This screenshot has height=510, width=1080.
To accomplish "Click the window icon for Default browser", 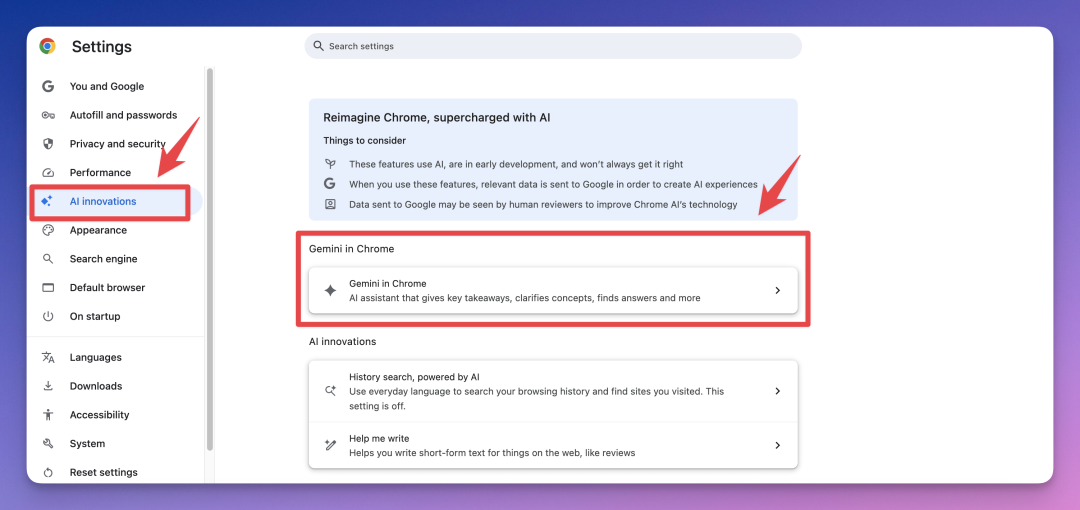I will coord(48,287).
